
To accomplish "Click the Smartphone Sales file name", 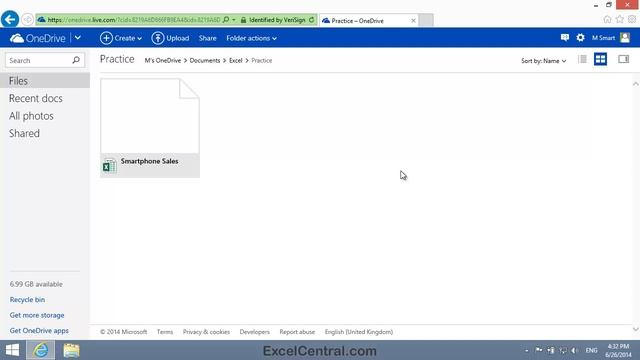I will point(149,161).
